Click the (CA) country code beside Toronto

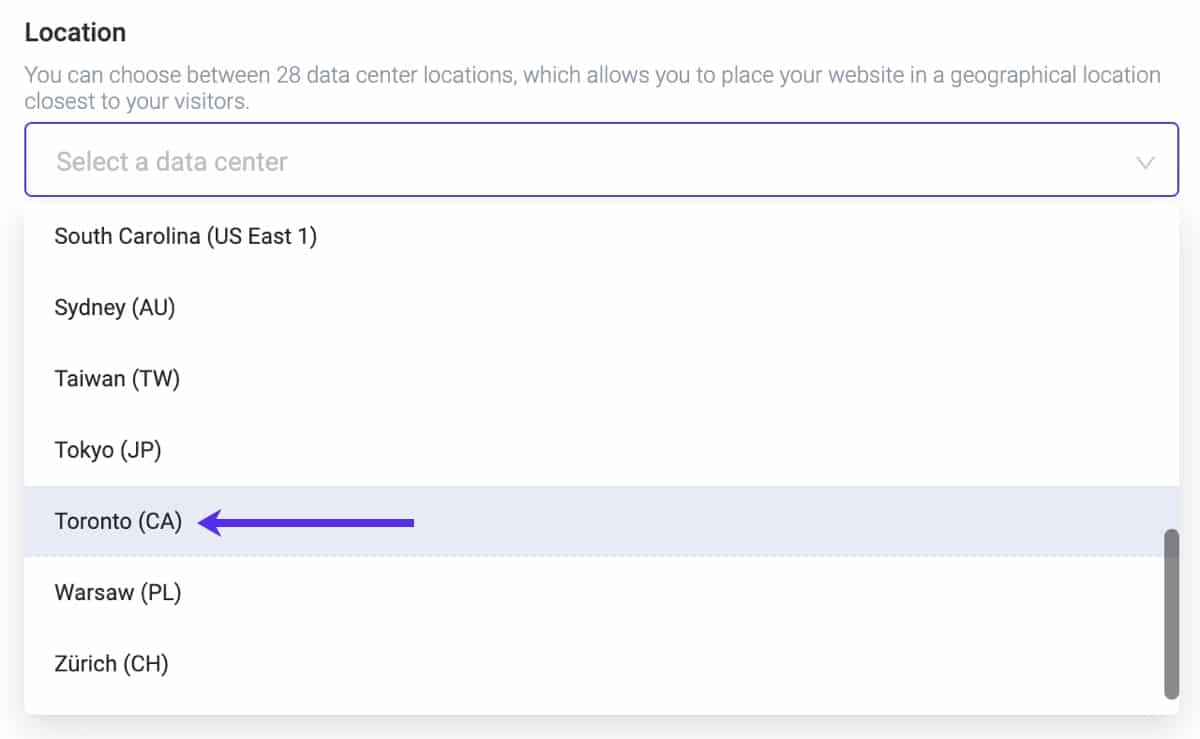coord(160,521)
